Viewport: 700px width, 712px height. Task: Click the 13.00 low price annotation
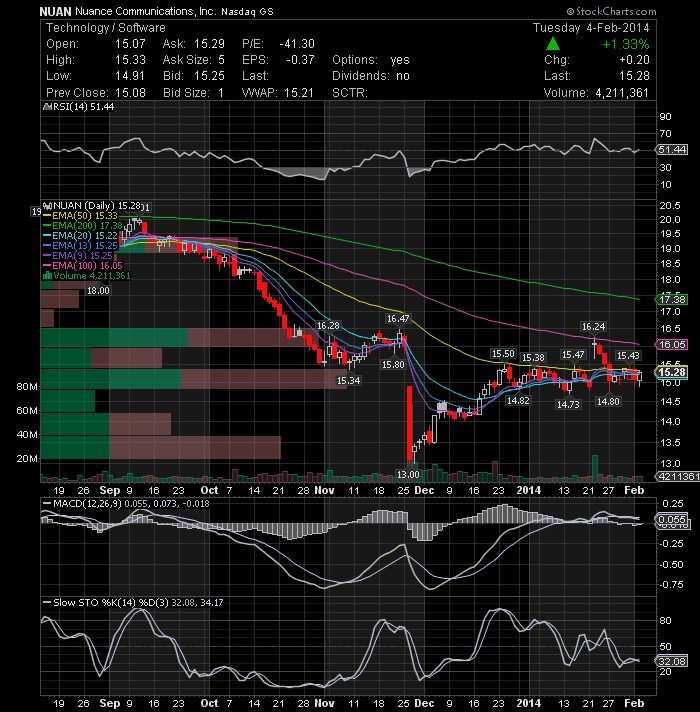408,474
